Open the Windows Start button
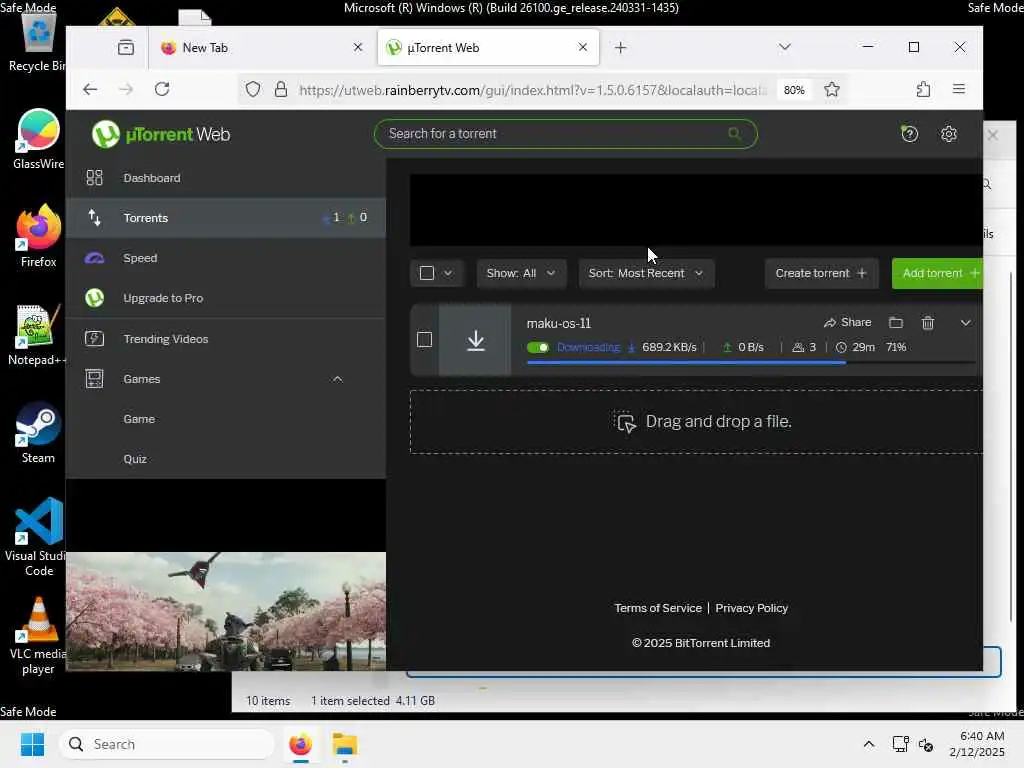 32,744
